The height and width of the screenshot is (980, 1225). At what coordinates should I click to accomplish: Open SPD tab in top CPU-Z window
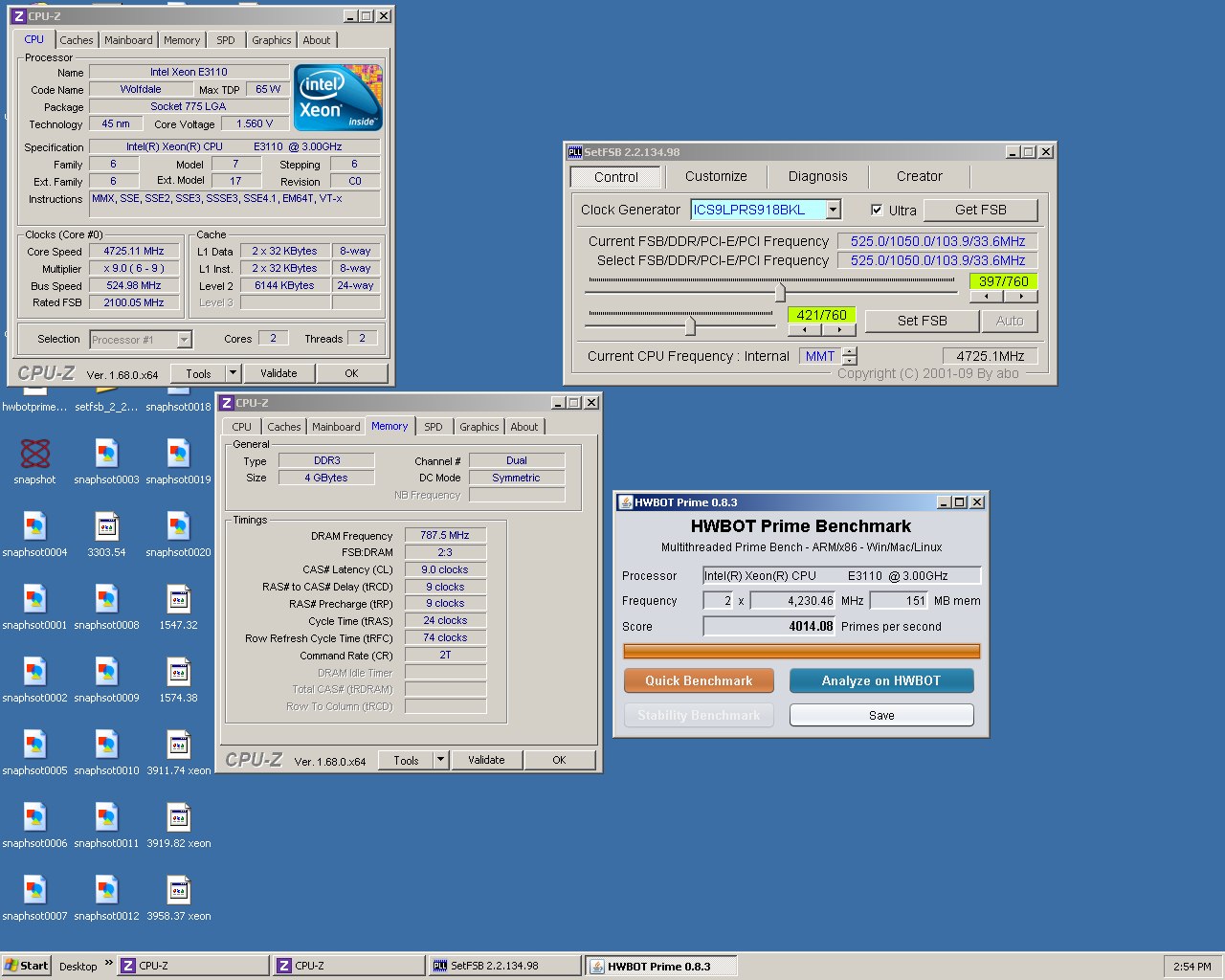pyautogui.click(x=226, y=40)
